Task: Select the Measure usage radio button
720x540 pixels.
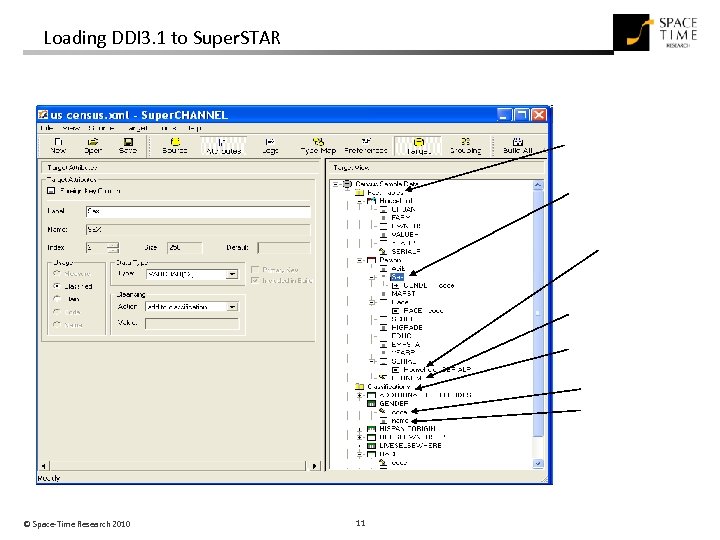Action: tap(57, 273)
